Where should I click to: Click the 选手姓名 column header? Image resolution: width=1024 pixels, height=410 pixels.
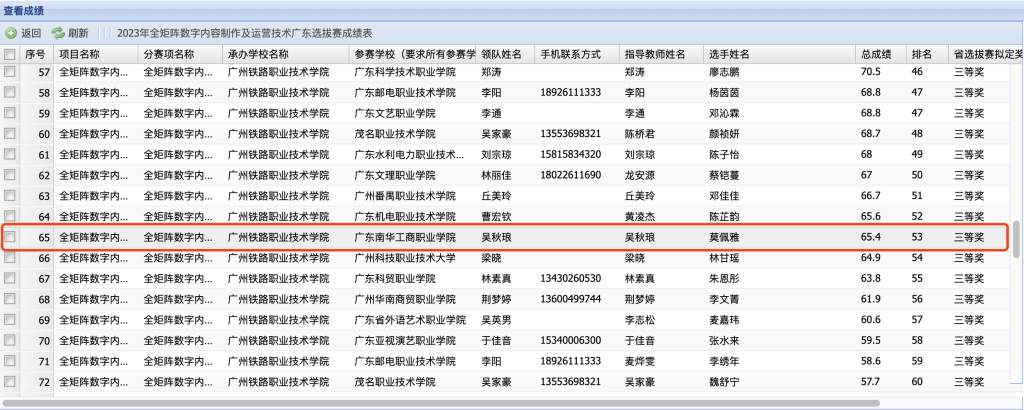pos(729,54)
